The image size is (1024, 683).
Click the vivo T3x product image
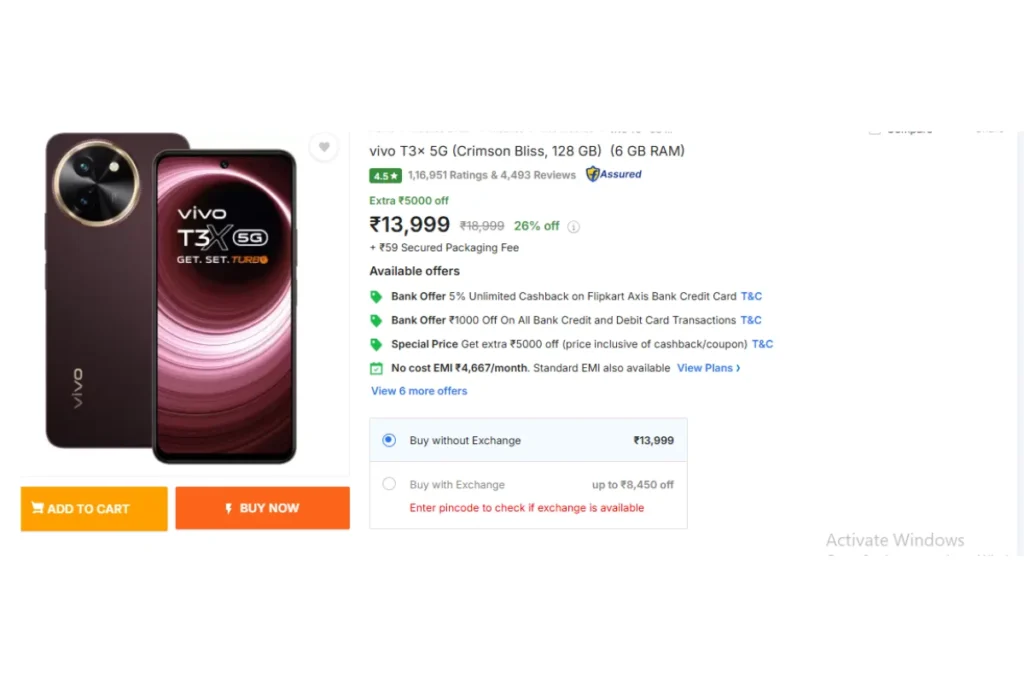171,298
